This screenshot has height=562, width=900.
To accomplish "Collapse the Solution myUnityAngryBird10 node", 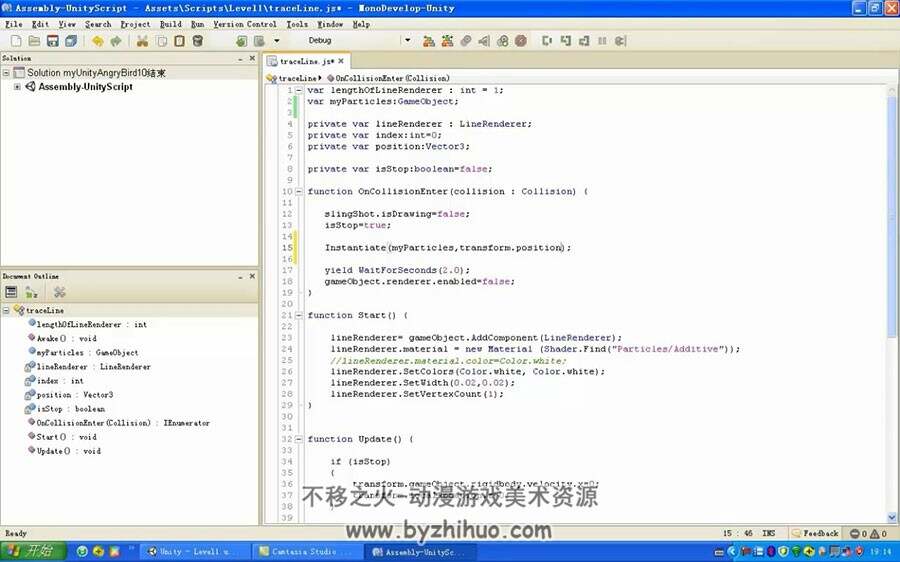I will (x=6, y=73).
